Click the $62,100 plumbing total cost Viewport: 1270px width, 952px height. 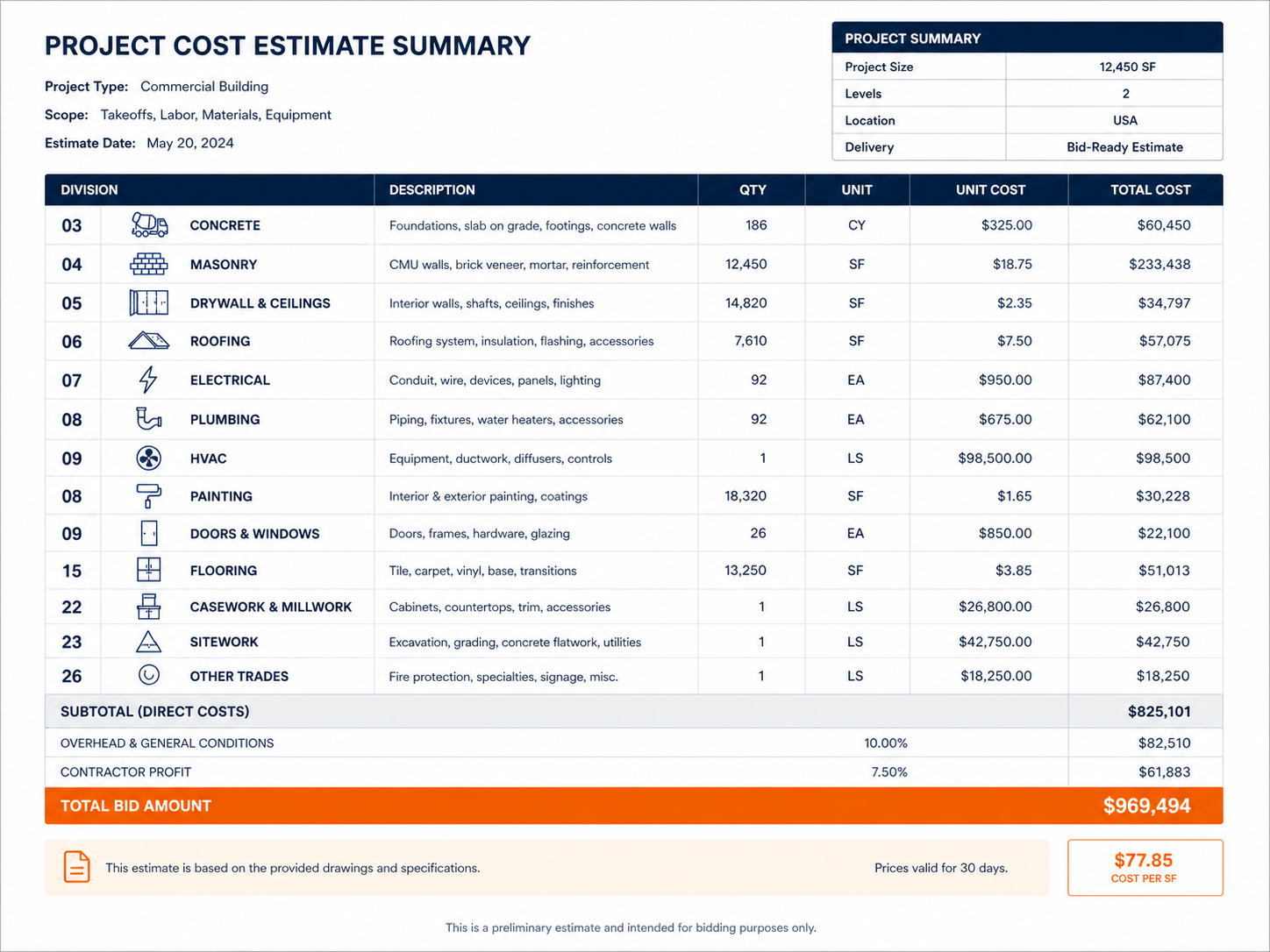click(x=1164, y=419)
